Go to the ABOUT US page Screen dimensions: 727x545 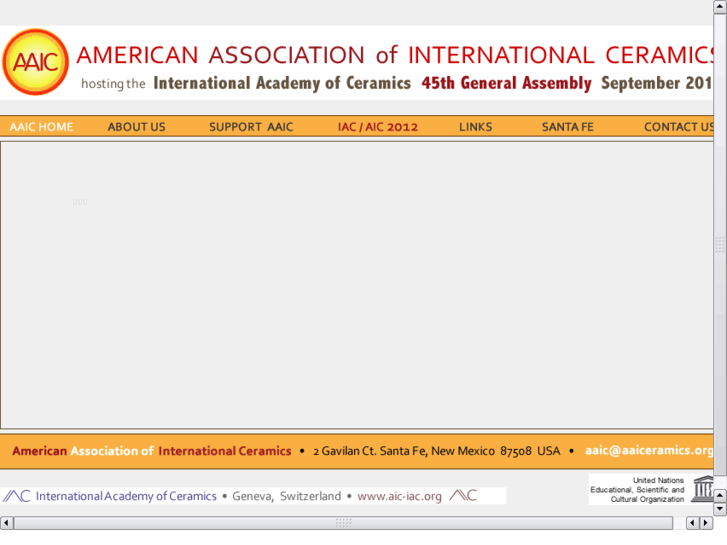click(x=136, y=127)
